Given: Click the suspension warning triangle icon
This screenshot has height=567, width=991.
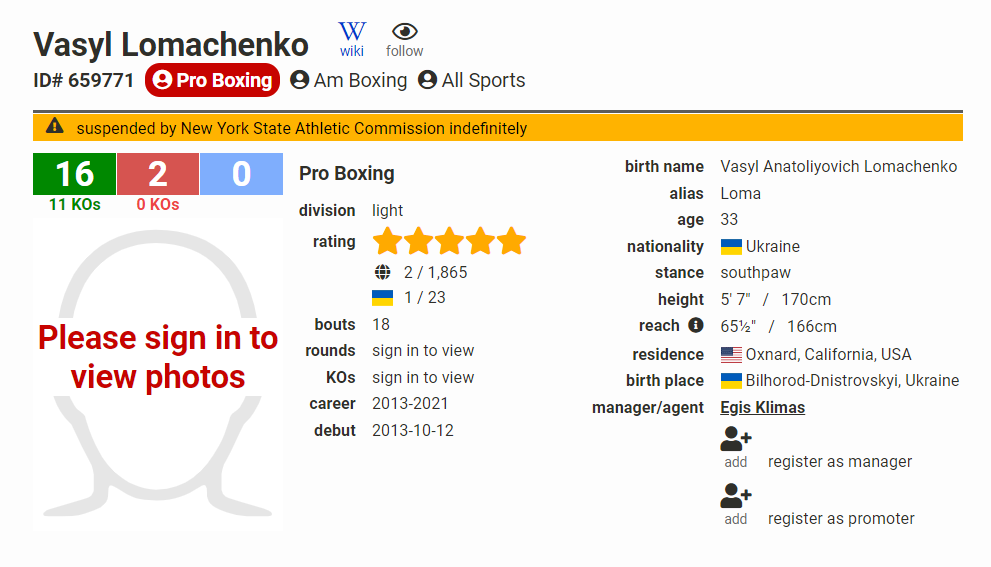Looking at the screenshot, I should click(55, 126).
